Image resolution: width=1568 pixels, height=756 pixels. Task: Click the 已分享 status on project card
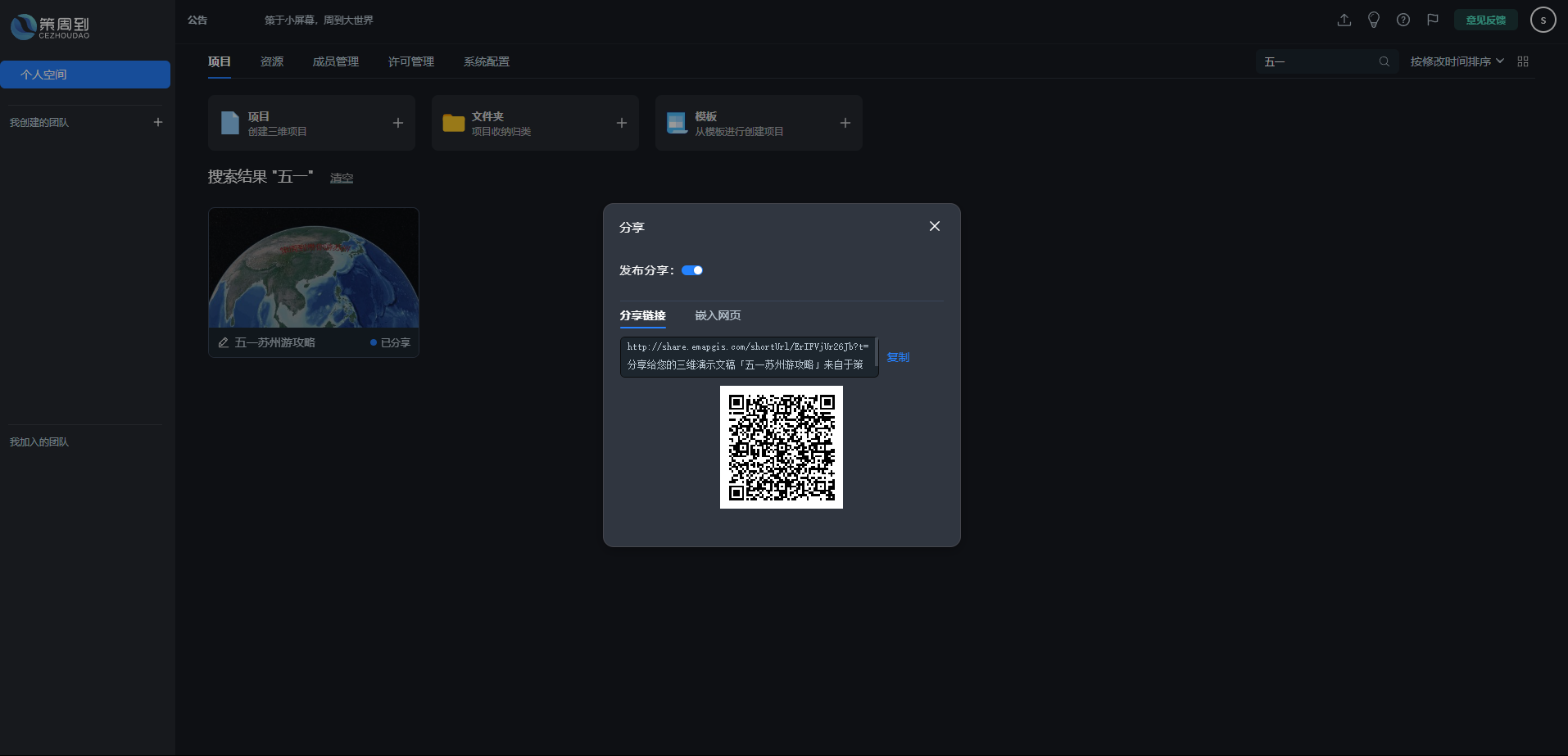tap(391, 342)
